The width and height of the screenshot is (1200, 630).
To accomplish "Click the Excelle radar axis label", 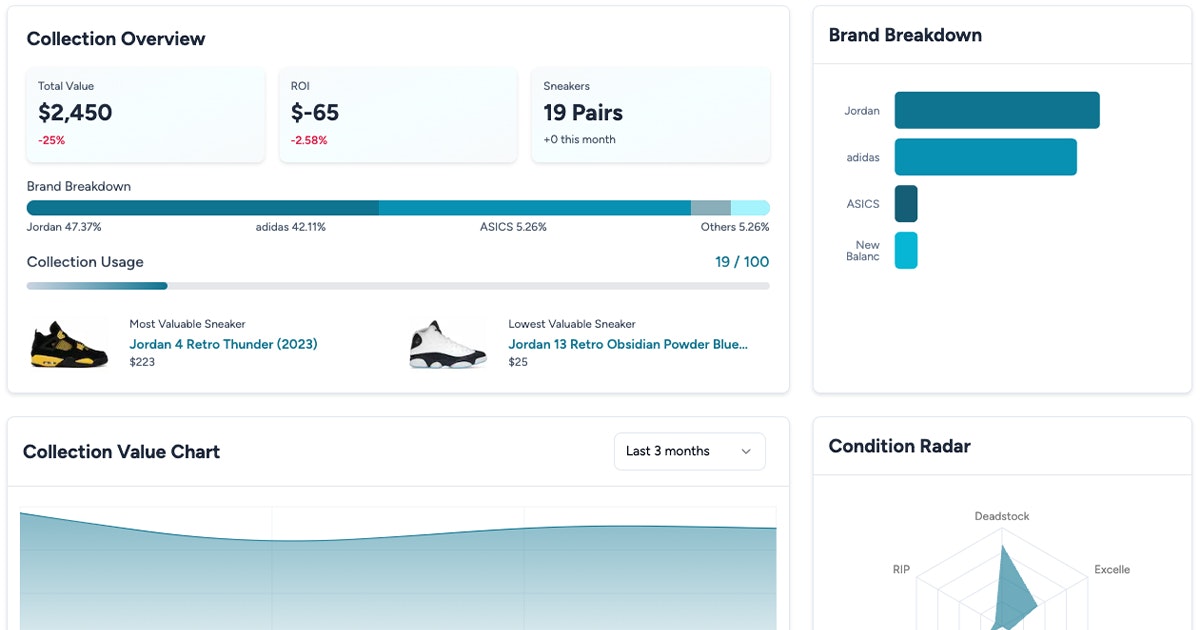I will coord(1112,569).
